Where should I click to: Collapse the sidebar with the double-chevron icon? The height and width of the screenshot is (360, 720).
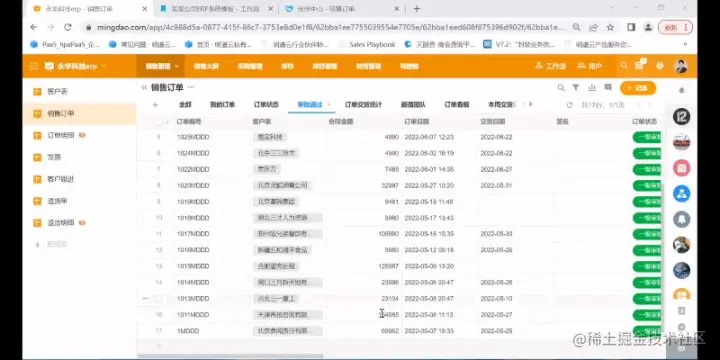[x=144, y=87]
